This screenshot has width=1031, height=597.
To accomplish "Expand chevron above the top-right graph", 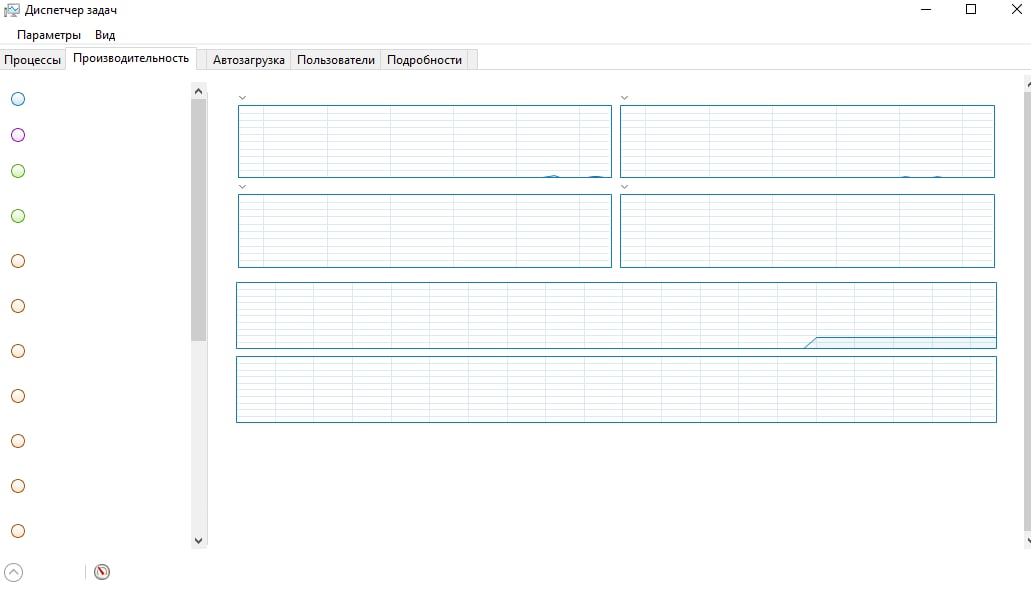I will tap(625, 98).
